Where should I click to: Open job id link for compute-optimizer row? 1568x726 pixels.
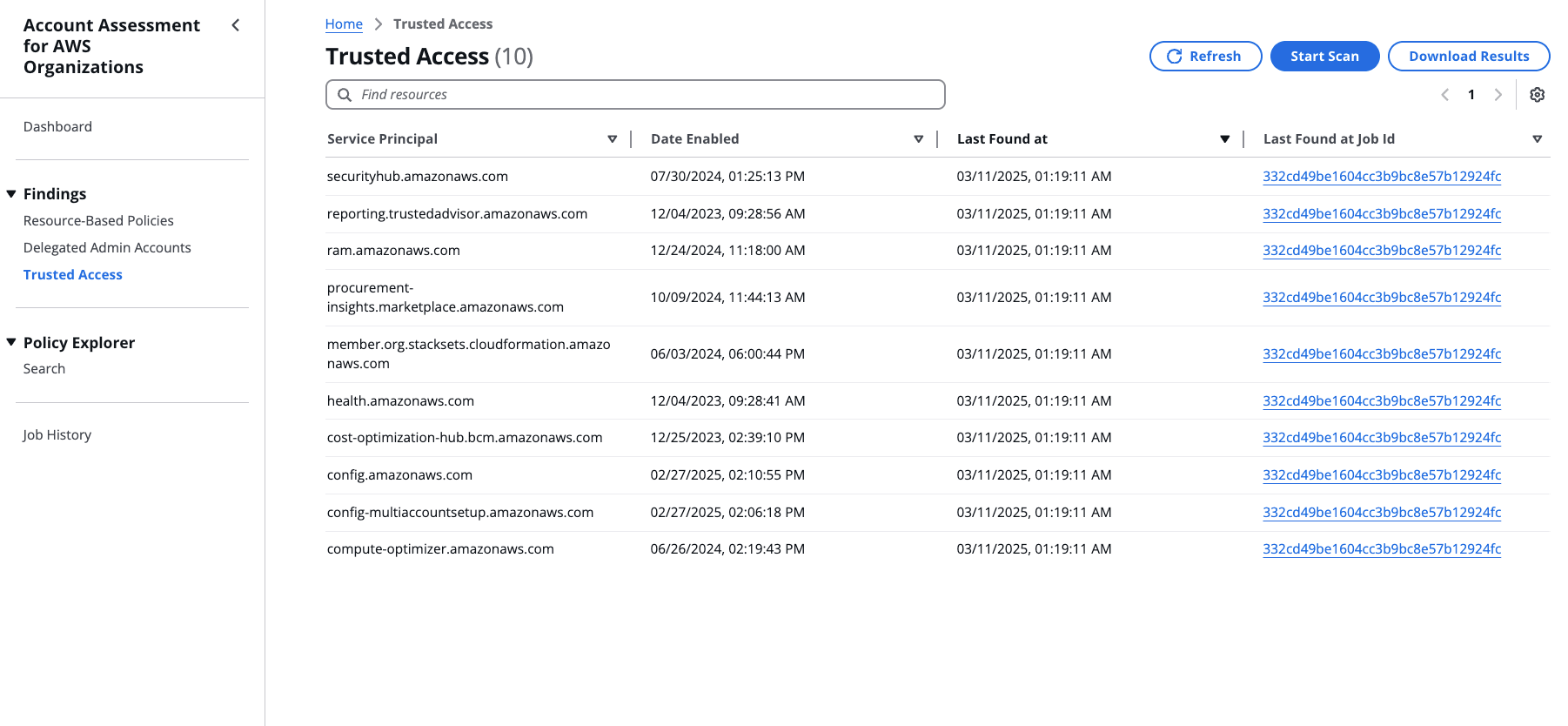tap(1382, 549)
